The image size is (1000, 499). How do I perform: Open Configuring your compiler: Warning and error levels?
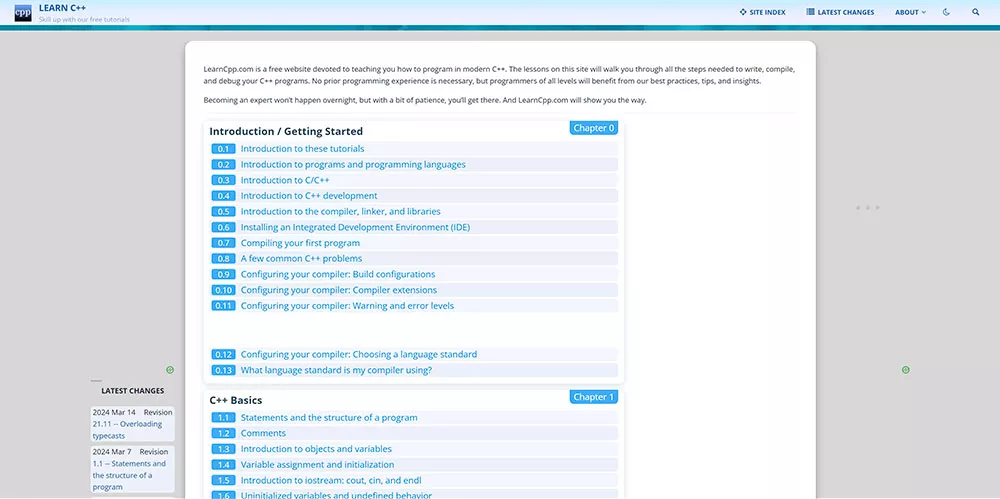(x=347, y=306)
